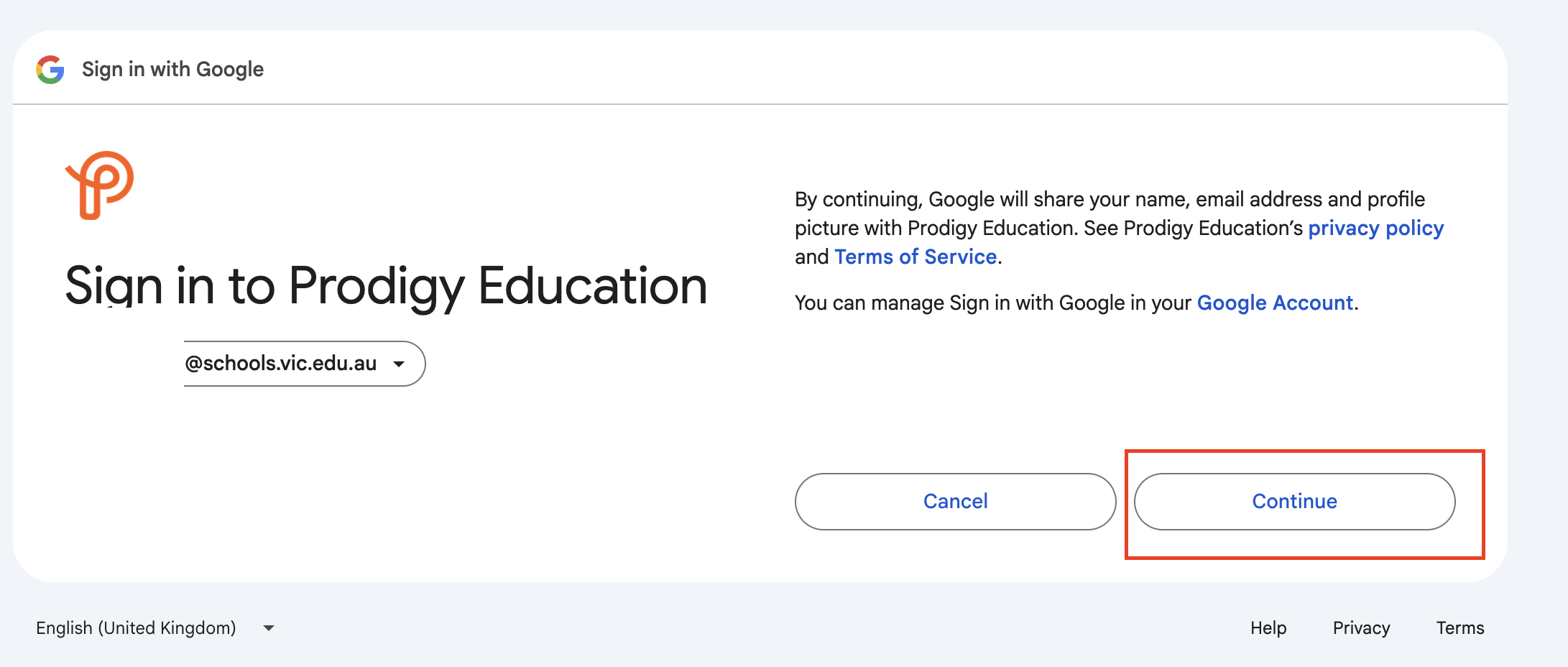Click the "Sign in to Prodigy Education" heading

(386, 286)
